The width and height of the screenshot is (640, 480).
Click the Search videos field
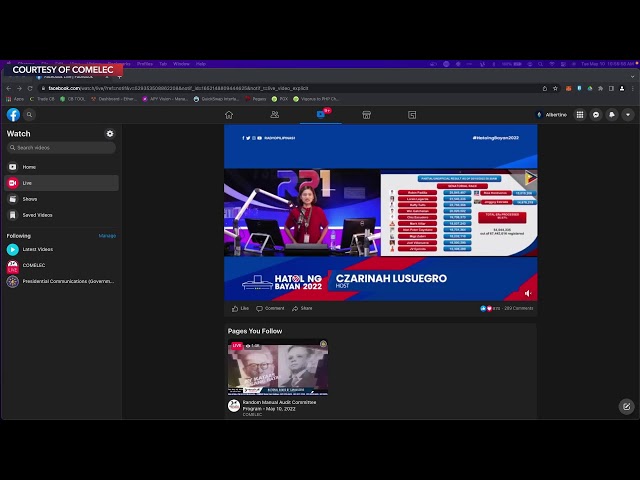tap(61, 147)
